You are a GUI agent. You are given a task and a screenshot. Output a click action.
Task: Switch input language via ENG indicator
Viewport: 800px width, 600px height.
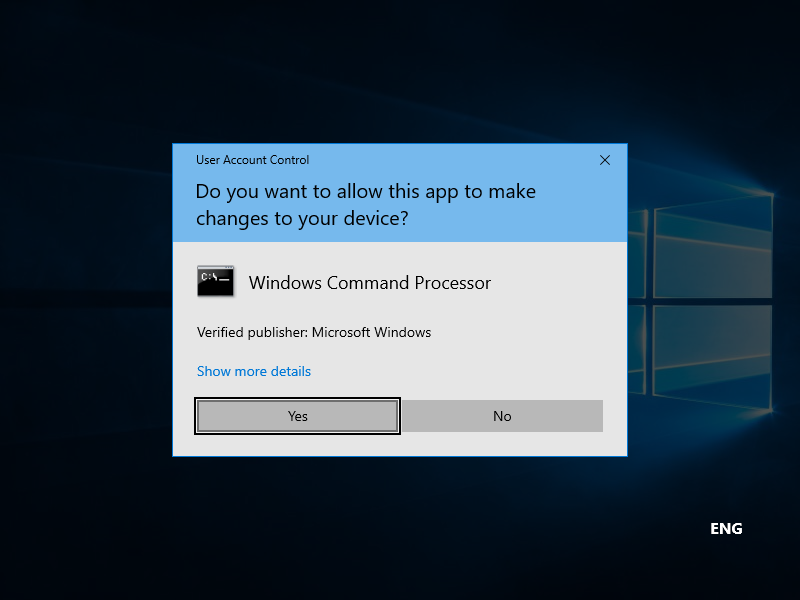point(726,529)
